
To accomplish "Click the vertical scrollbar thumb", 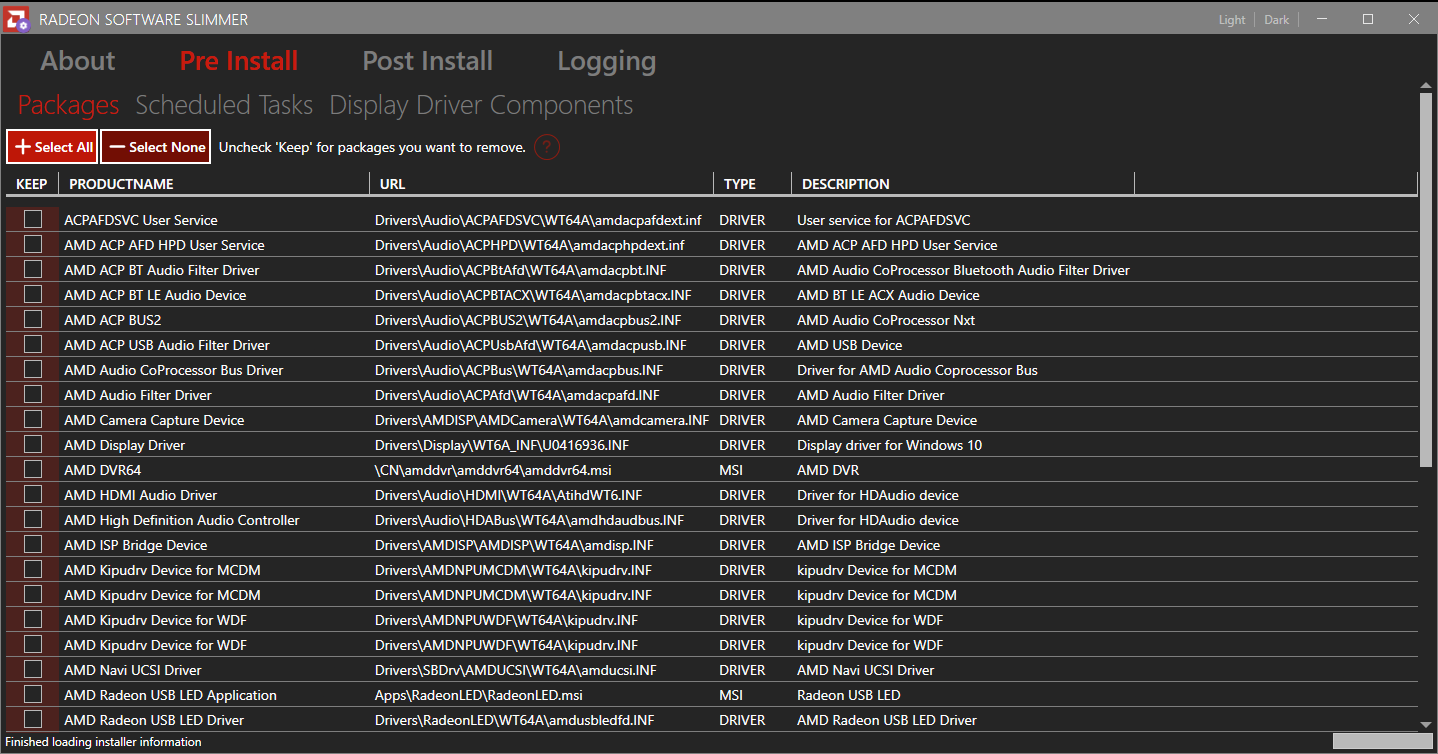I will 1426,281.
